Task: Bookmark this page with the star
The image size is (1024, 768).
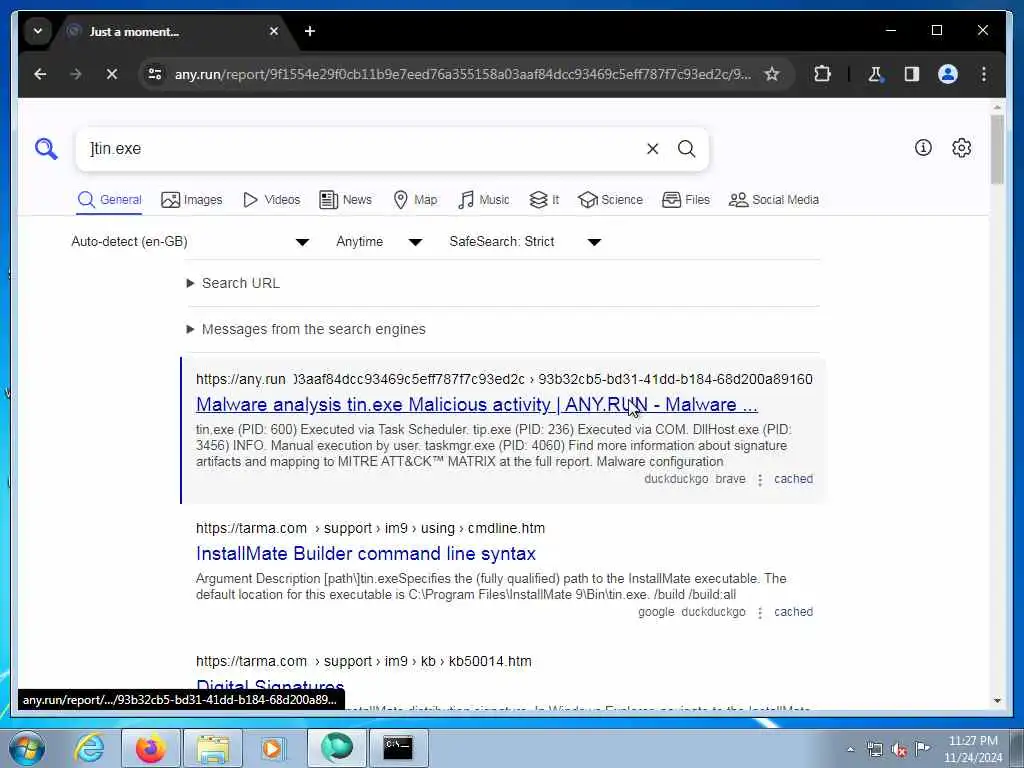Action: [x=772, y=74]
